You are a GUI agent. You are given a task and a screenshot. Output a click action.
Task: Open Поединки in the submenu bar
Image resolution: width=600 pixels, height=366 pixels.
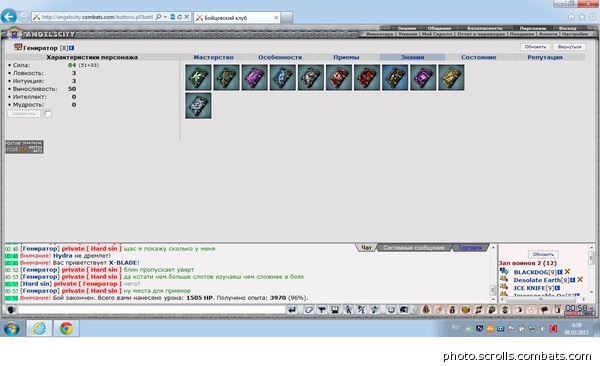point(522,34)
